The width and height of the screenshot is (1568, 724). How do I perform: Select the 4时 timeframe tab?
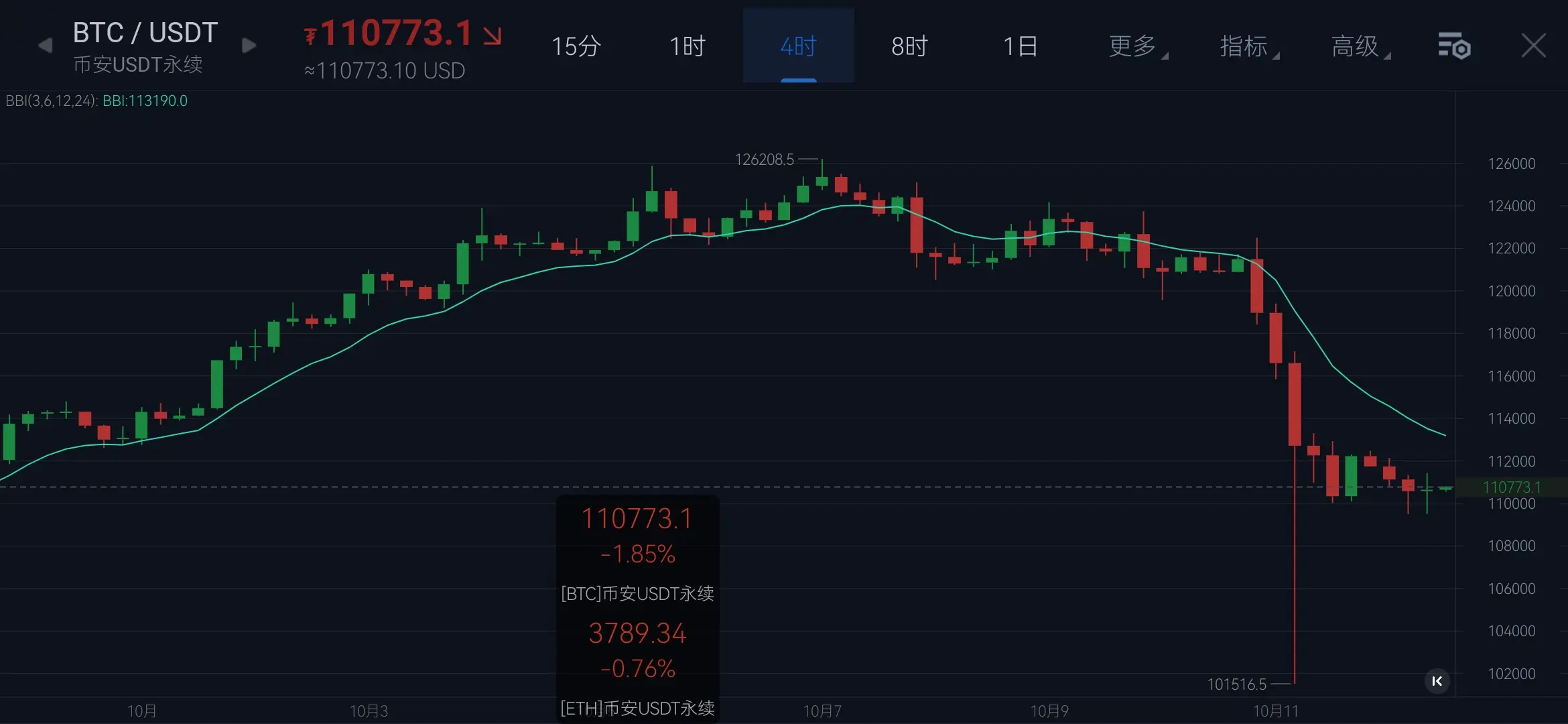[798, 46]
